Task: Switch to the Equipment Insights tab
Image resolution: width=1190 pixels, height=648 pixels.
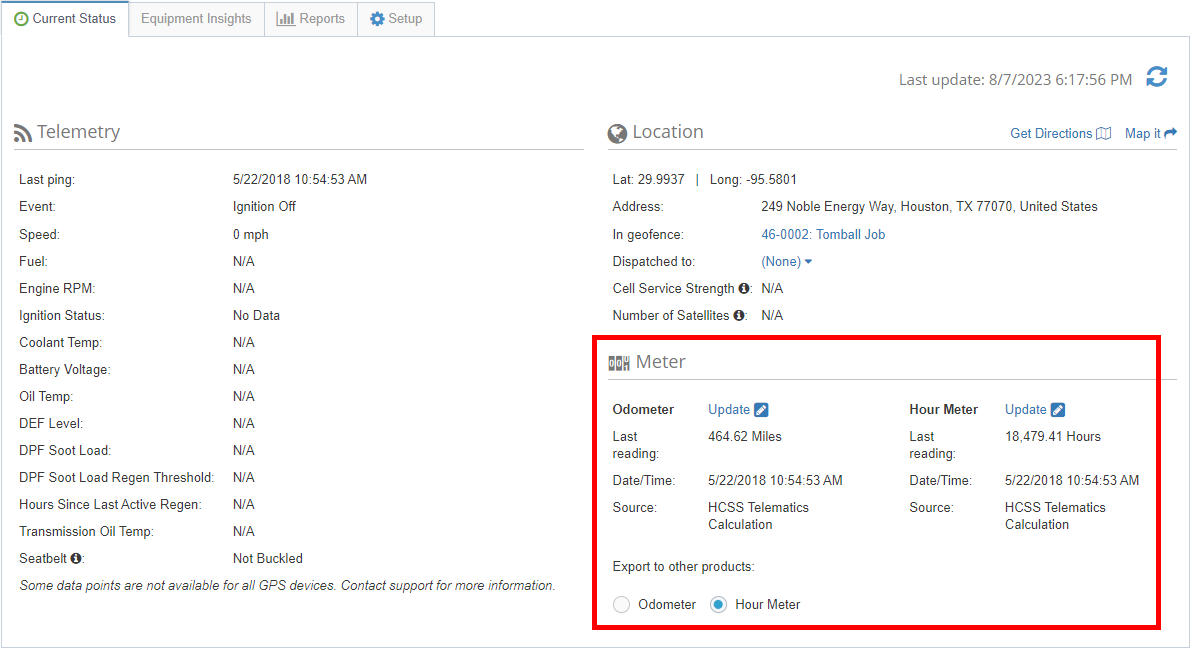Action: [x=195, y=18]
